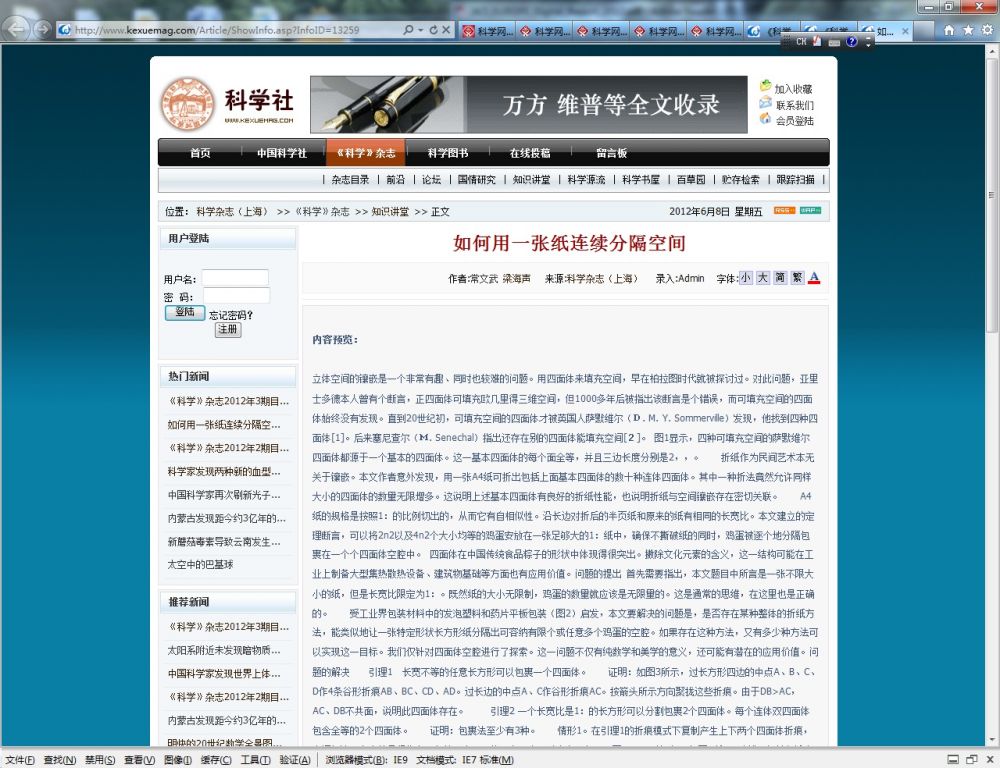This screenshot has width=1000, height=768.
Task: Click the 加入收藏 link
Action: (793, 89)
